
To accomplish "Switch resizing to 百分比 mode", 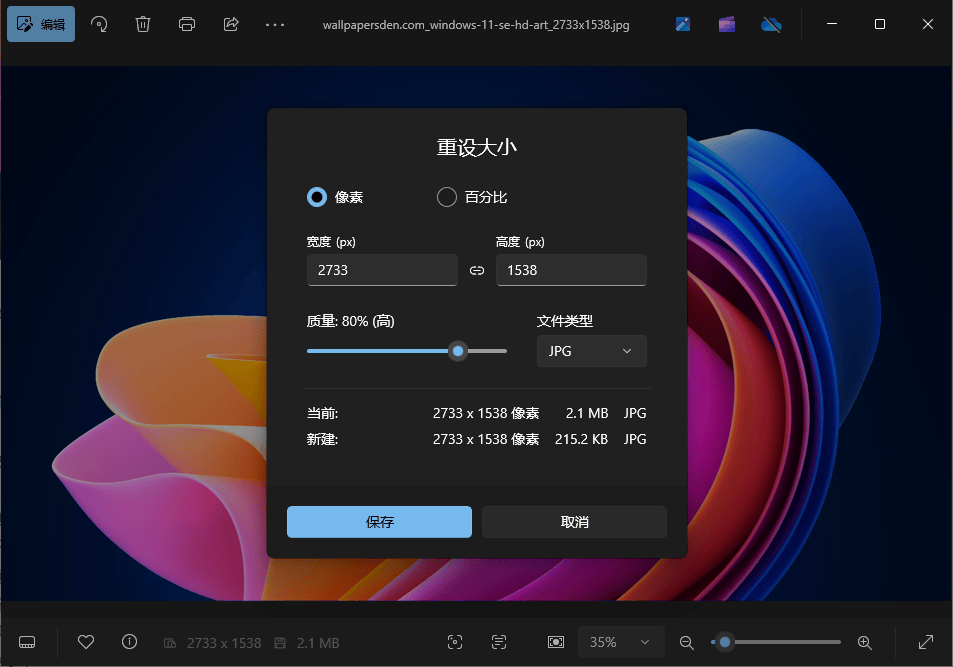I will 446,197.
